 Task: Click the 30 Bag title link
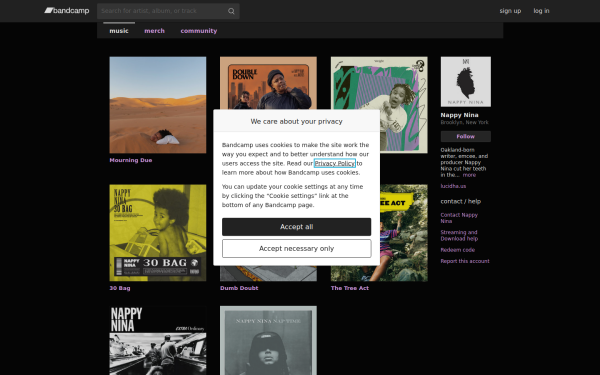(x=120, y=288)
